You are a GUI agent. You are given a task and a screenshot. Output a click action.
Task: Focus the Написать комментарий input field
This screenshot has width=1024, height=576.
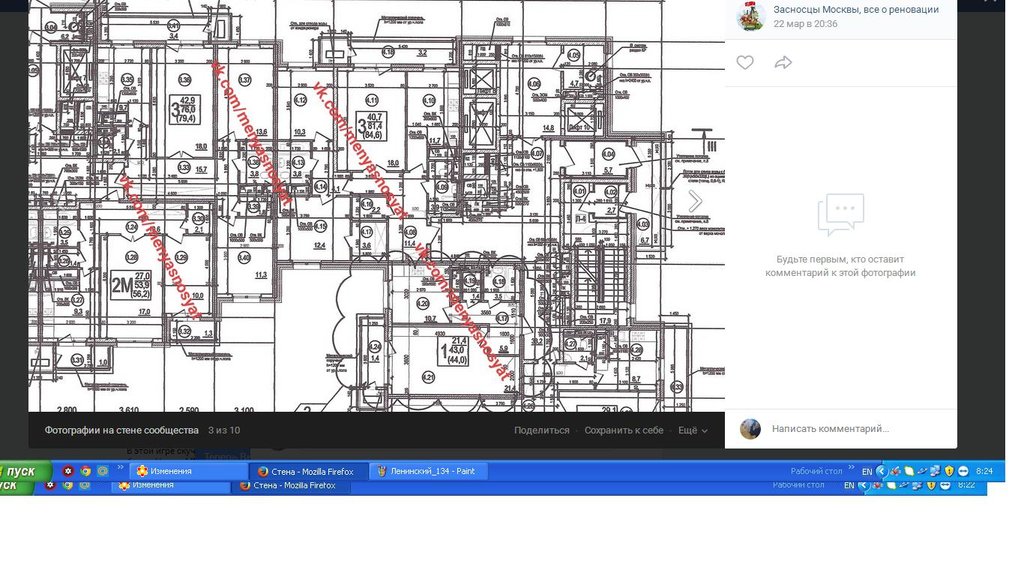(855, 429)
